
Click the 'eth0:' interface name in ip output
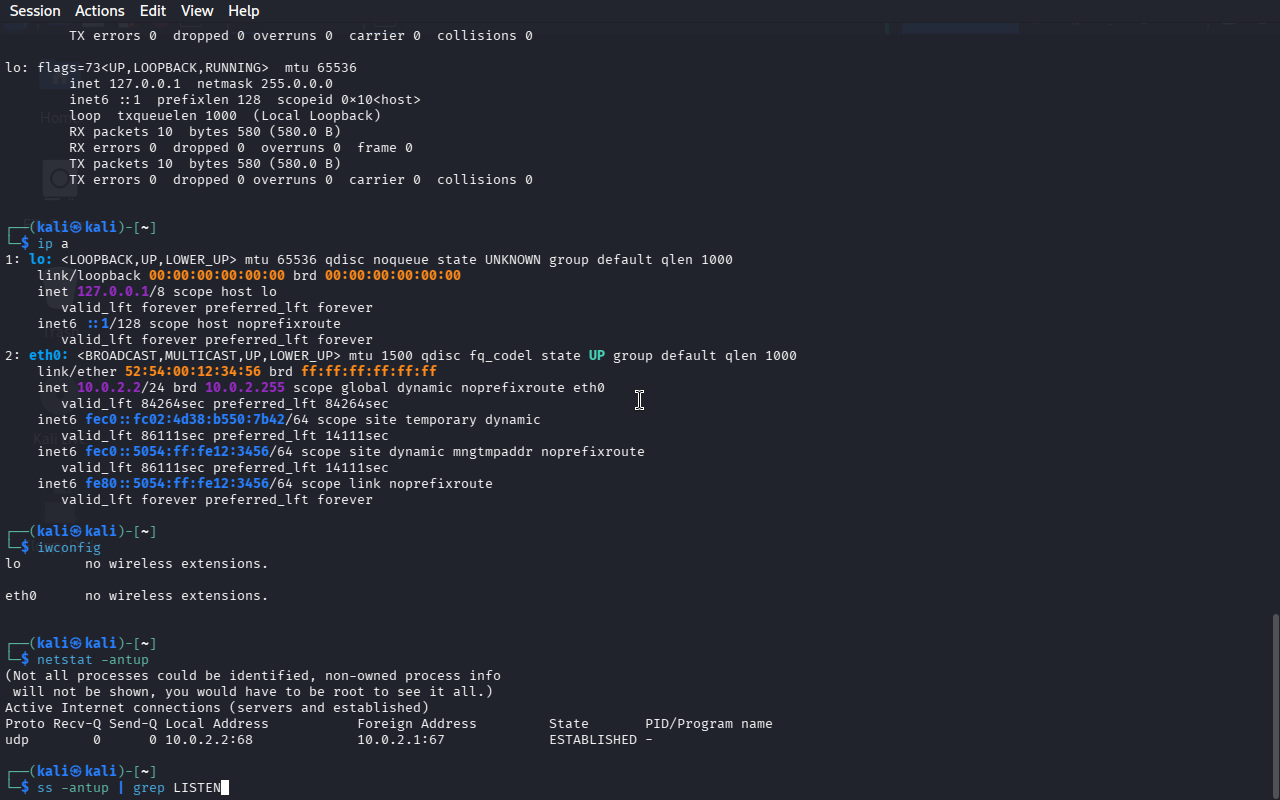point(49,356)
